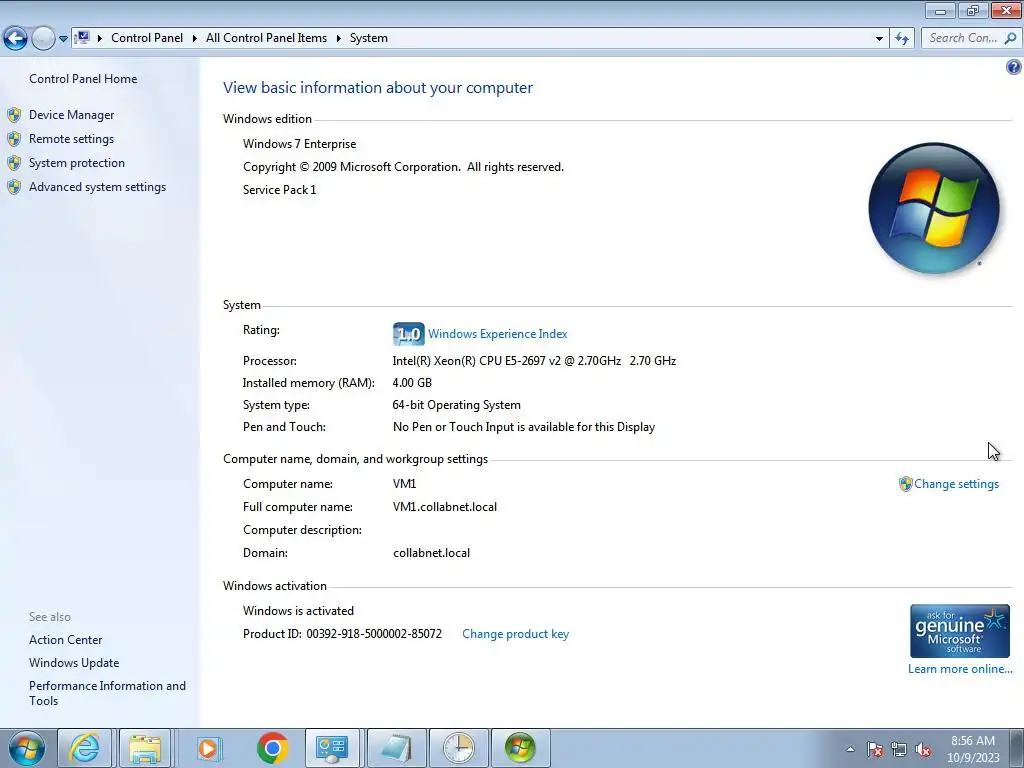1024x768 pixels.
Task: Open the recent pages dropdown arrow
Action: pyautogui.click(x=63, y=39)
